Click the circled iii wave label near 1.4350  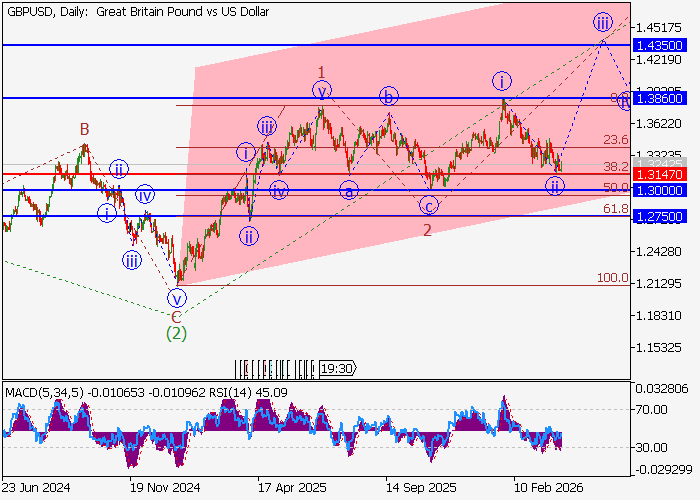[x=602, y=22]
